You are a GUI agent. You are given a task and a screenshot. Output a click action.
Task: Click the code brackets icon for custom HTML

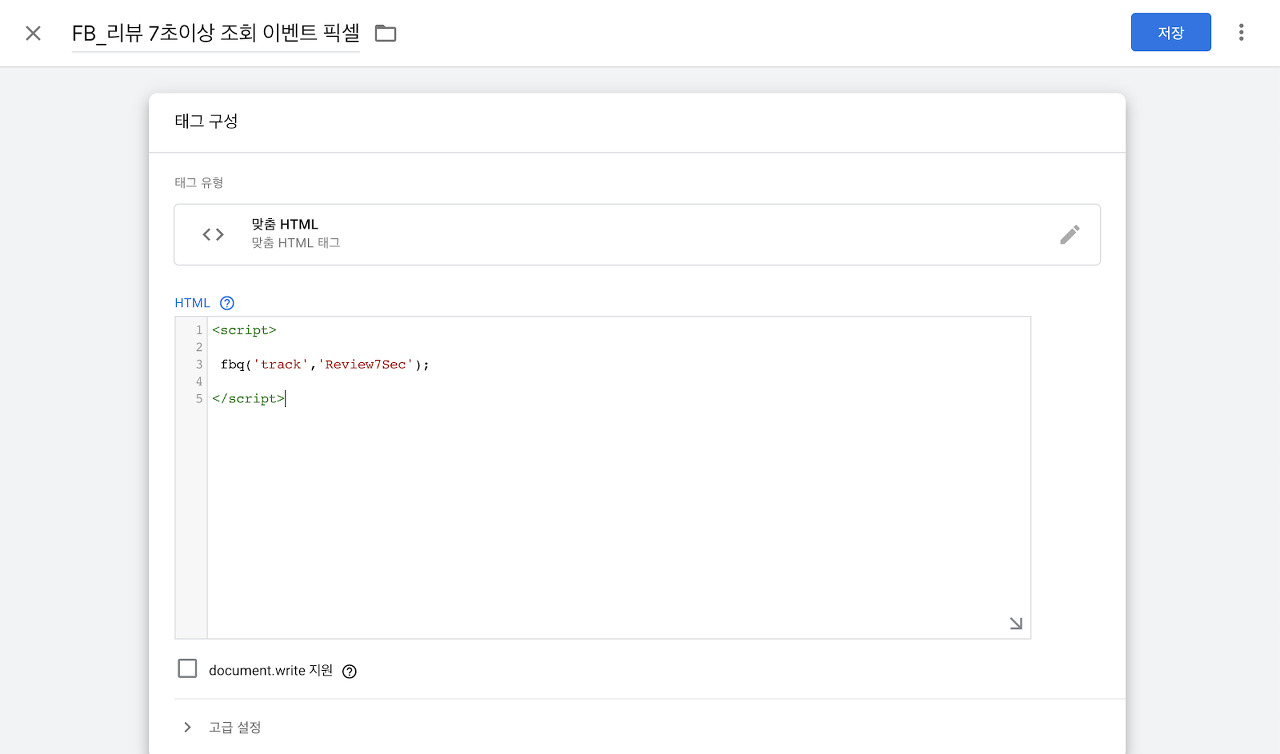click(x=213, y=234)
